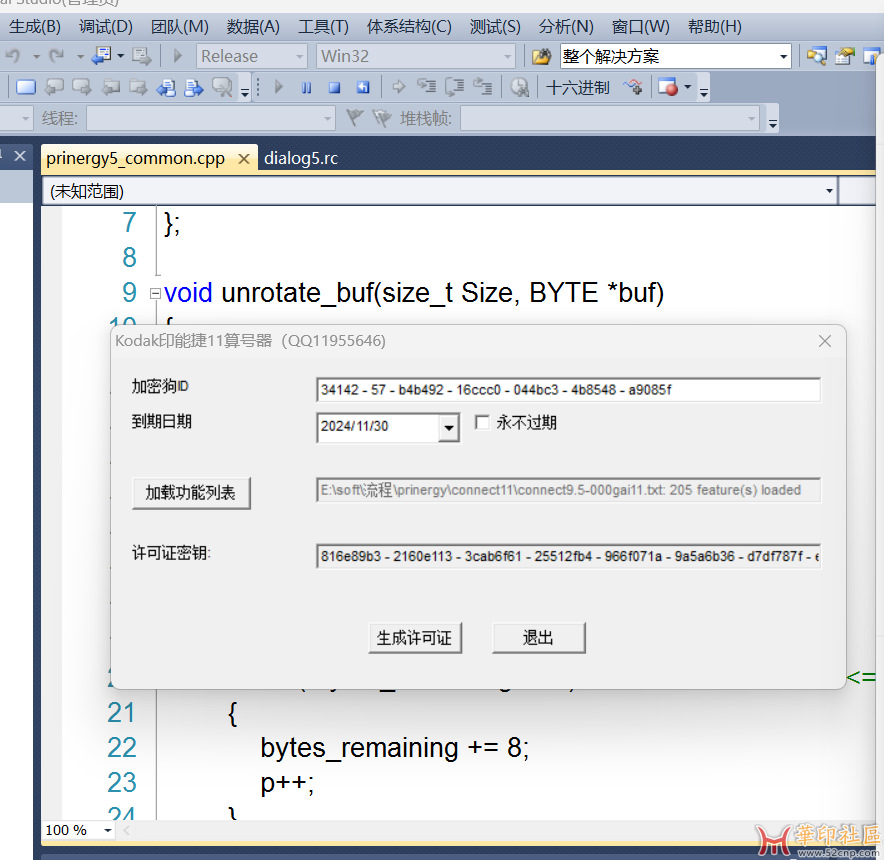Open the 帮助(H) menu
The height and width of the screenshot is (860, 884).
(714, 27)
